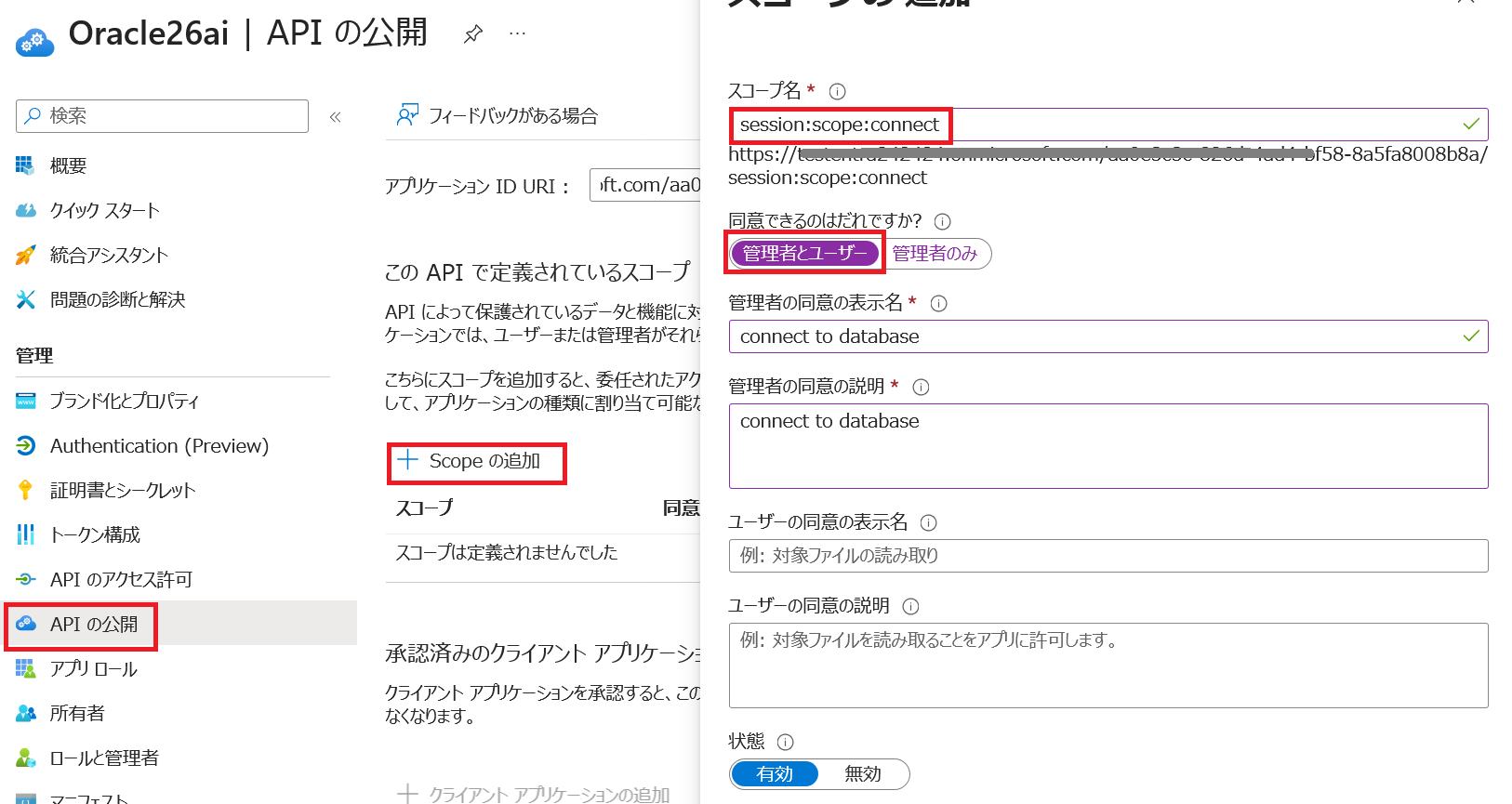This screenshot has height=804, width=1512.
Task: Click the アプリケーション ID URI field
Action: coord(645,185)
